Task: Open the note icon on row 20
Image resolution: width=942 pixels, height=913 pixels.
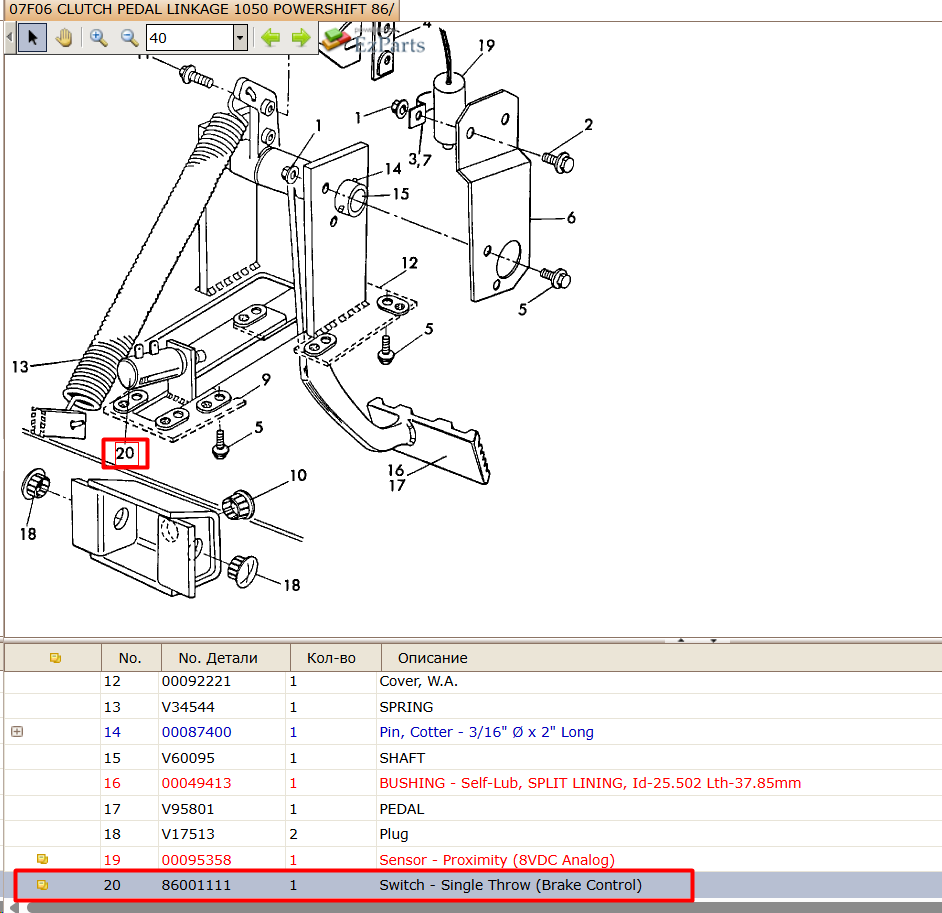Action: (x=42, y=885)
